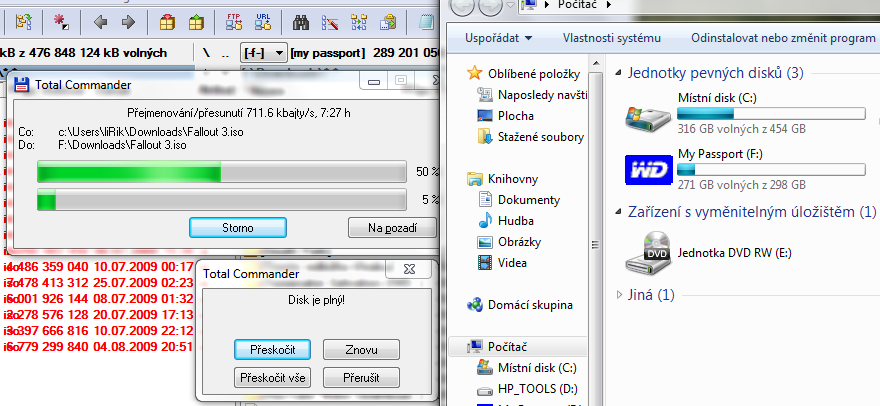Select file row dated 25.07.2009 02:23
The image size is (880, 406).
[98, 282]
